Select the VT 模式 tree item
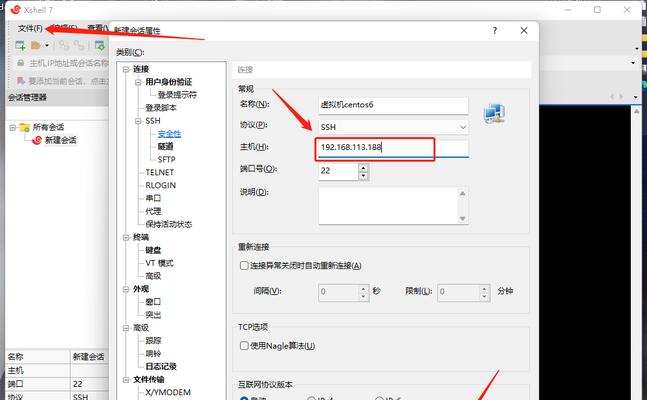The height and width of the screenshot is (400, 647). tap(159, 263)
